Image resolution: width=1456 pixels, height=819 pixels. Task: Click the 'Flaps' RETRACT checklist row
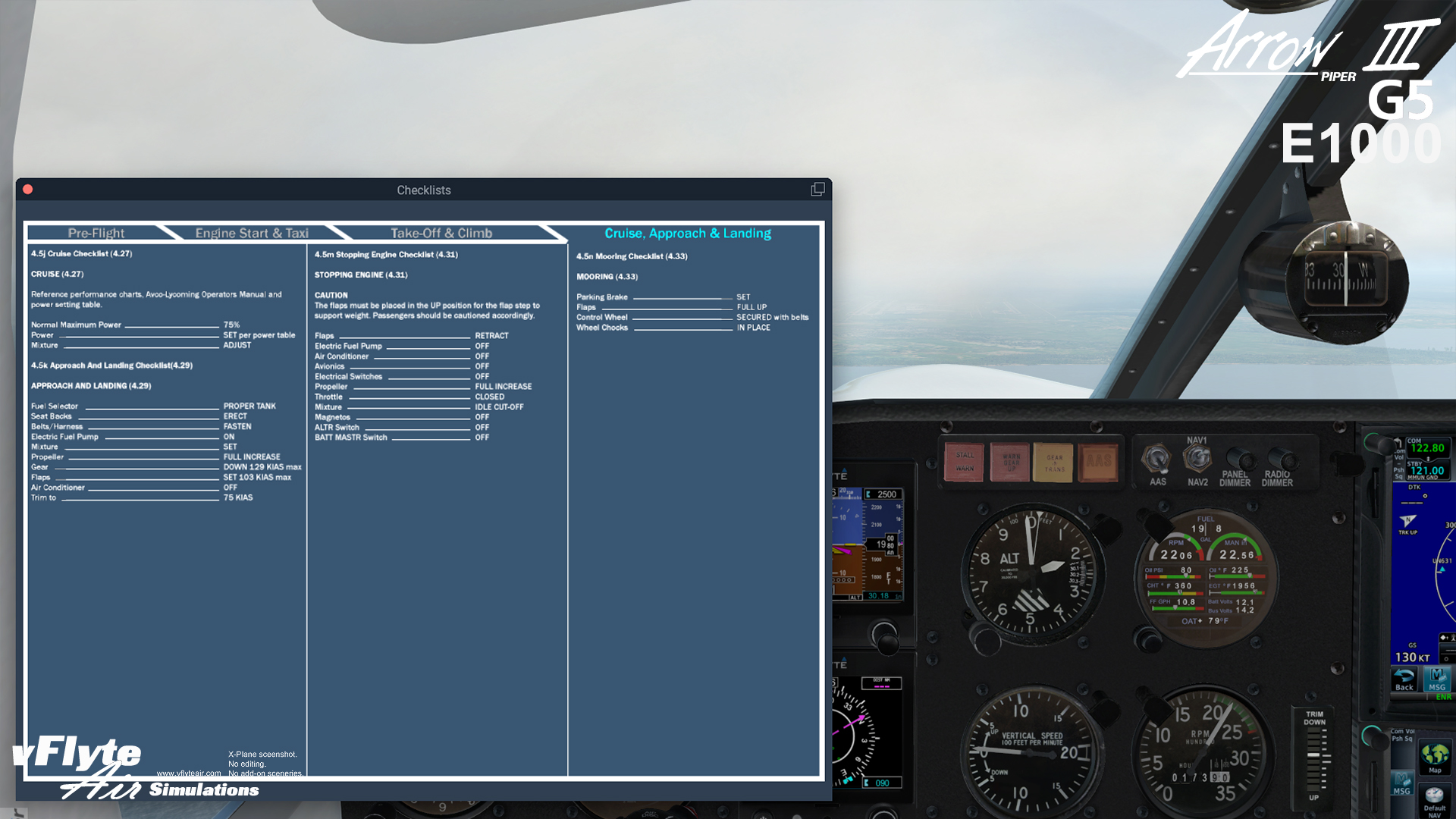(412, 335)
